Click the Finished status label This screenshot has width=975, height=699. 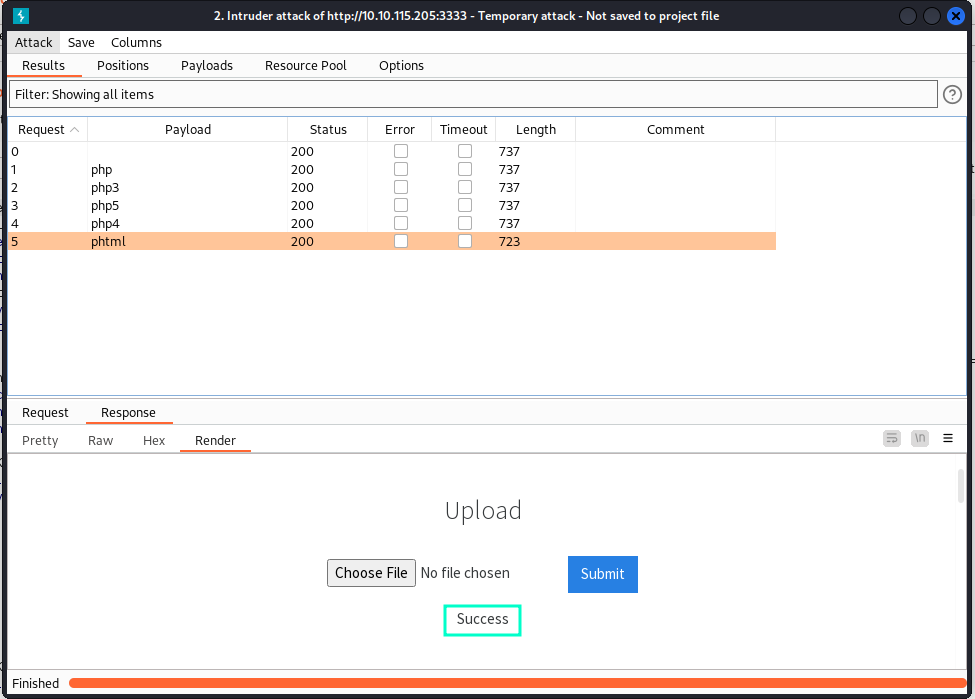(x=35, y=683)
